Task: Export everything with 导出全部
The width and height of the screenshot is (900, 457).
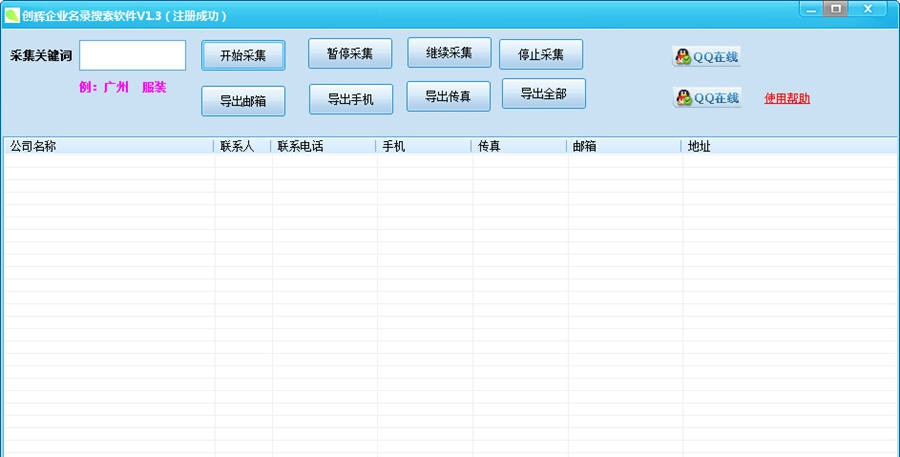Action: point(544,94)
